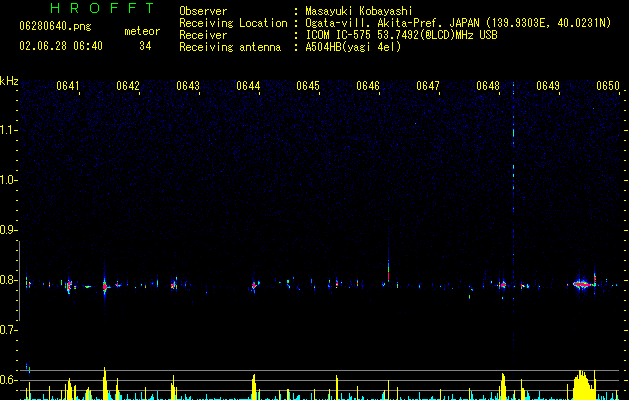Image resolution: width=629 pixels, height=400 pixels.
Task: Click the Receiving Location label
Action: point(233,23)
